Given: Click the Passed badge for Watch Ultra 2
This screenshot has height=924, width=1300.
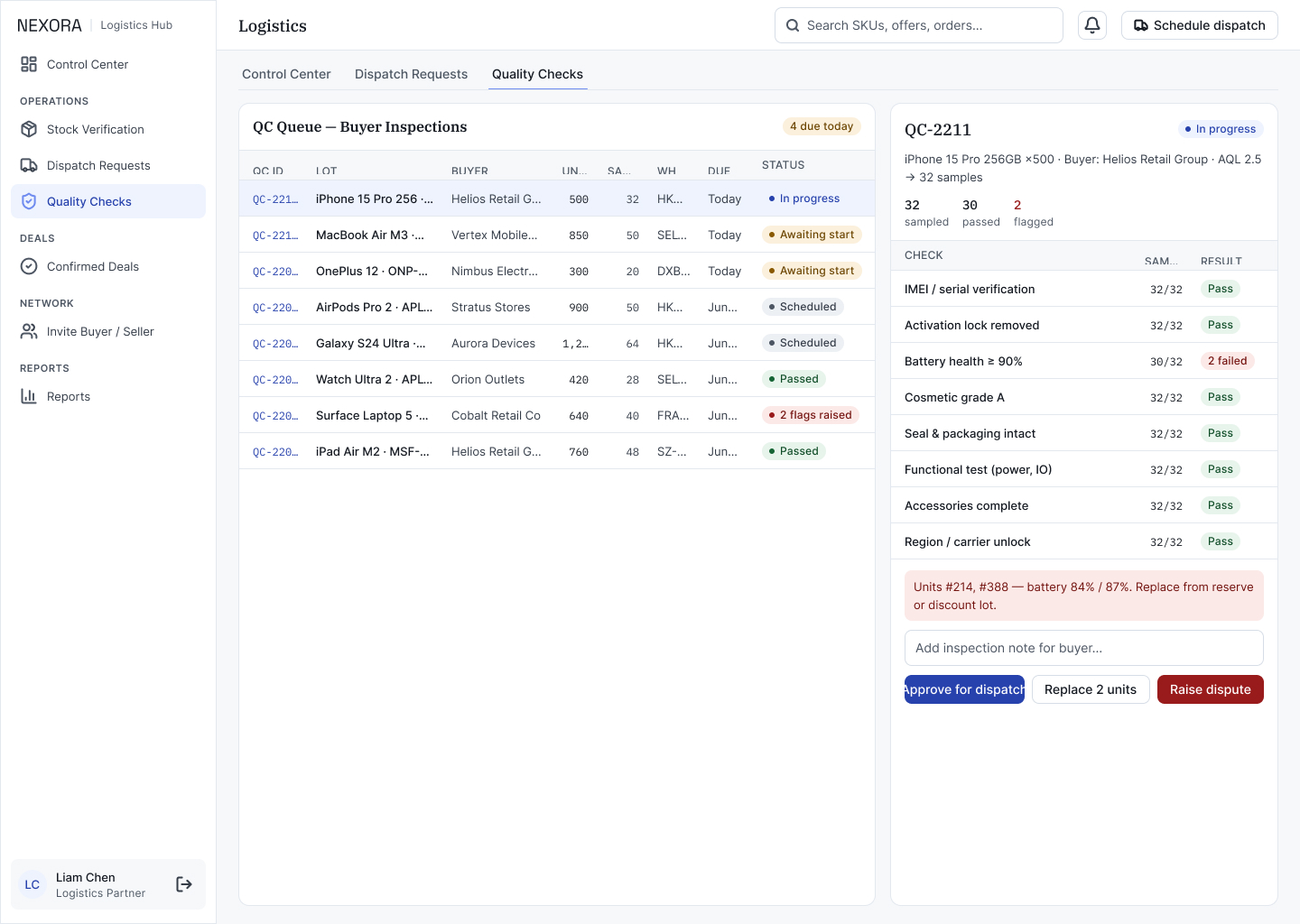Looking at the screenshot, I should [794, 379].
